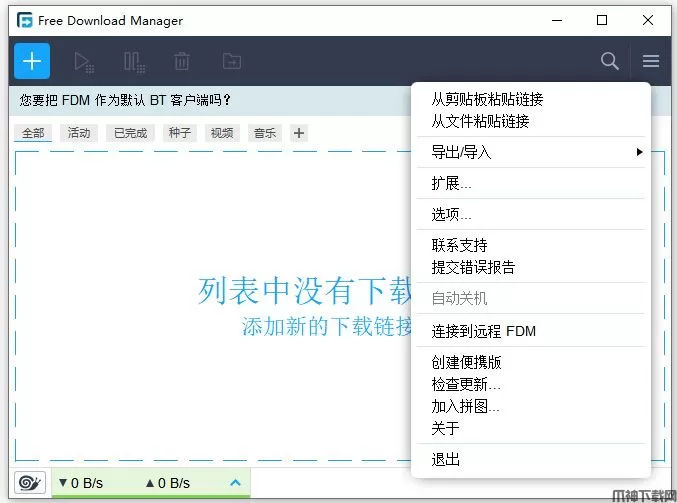Click 检查更新... menu item
Screen dimensions: 677x503
click(x=465, y=384)
